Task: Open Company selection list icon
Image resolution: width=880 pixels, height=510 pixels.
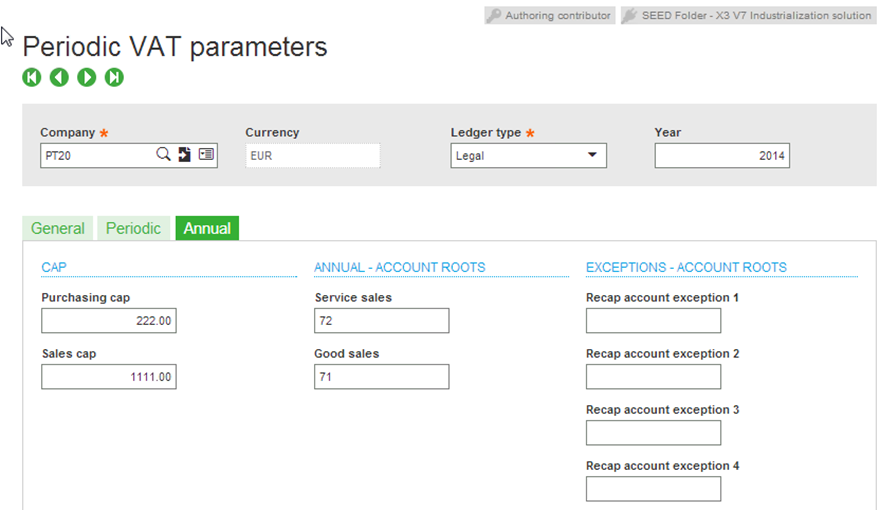Action: pyautogui.click(x=206, y=154)
